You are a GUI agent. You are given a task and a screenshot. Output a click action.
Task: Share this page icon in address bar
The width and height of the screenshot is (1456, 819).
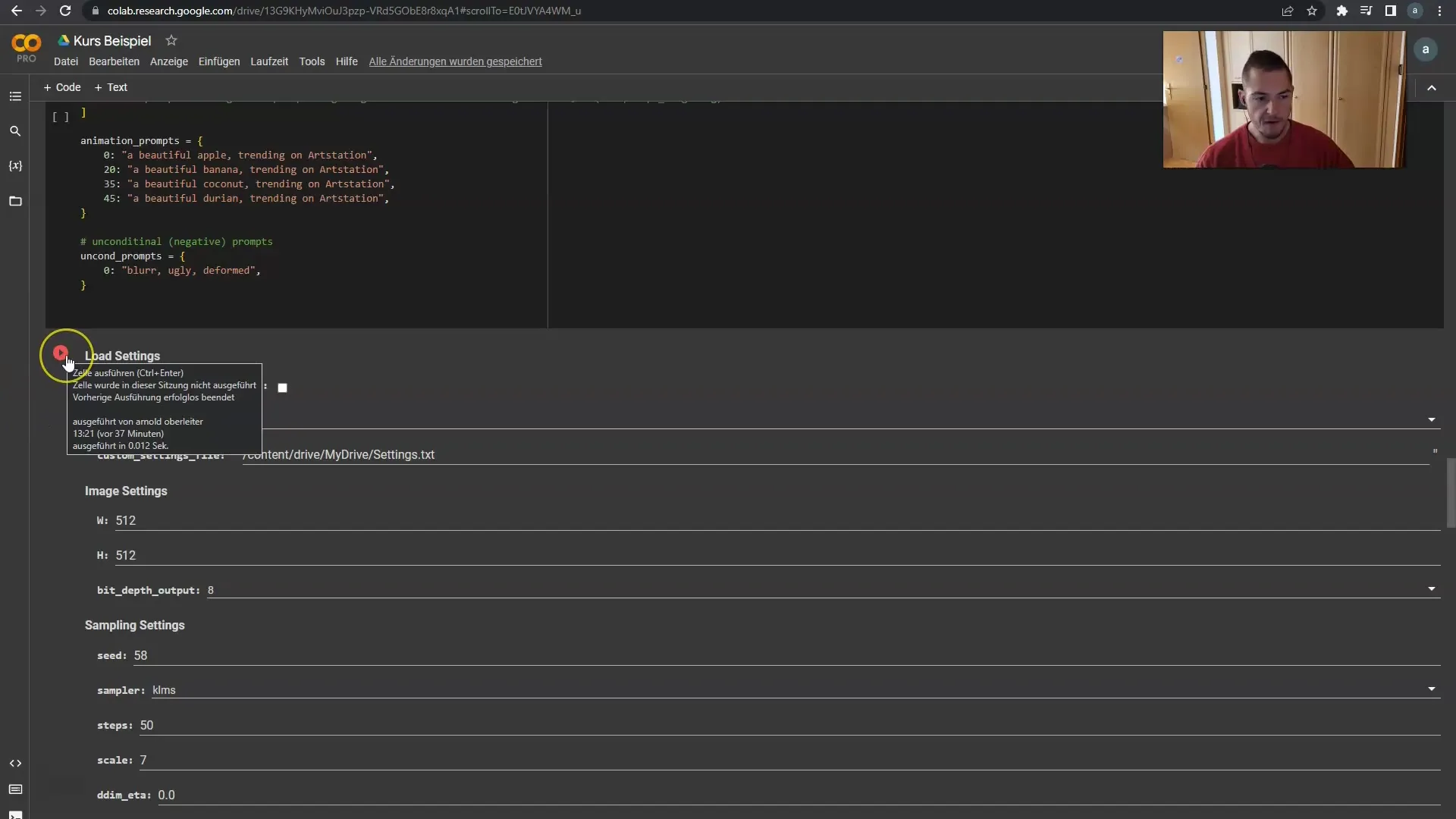(x=1288, y=11)
